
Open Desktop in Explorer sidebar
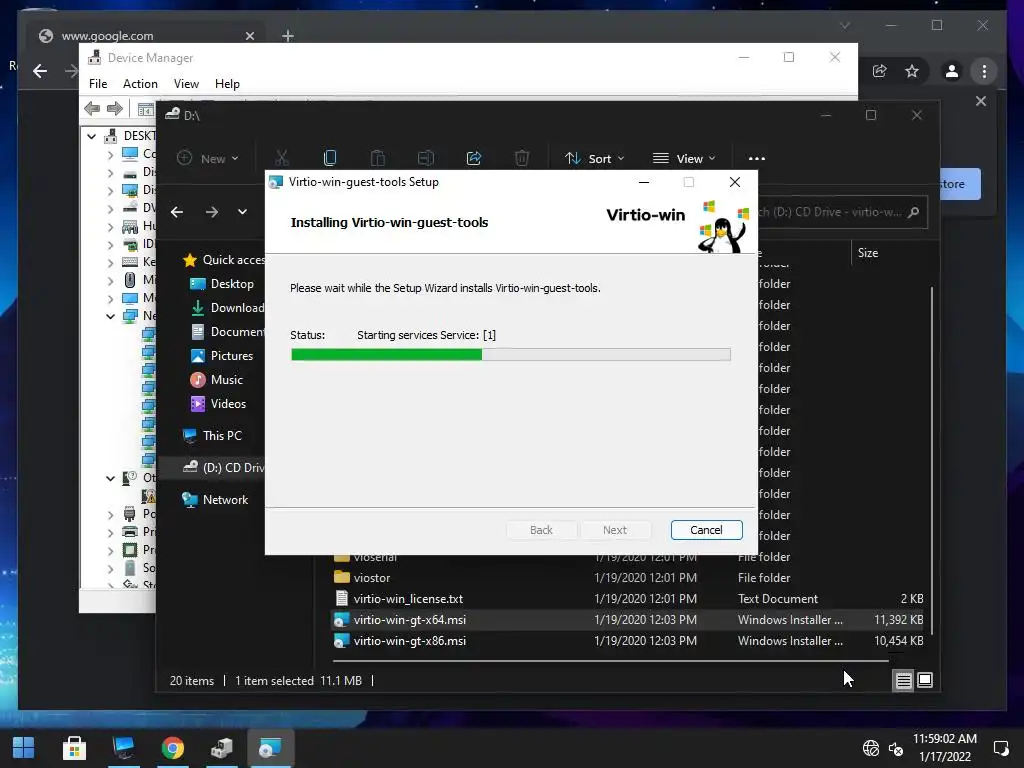point(221,283)
